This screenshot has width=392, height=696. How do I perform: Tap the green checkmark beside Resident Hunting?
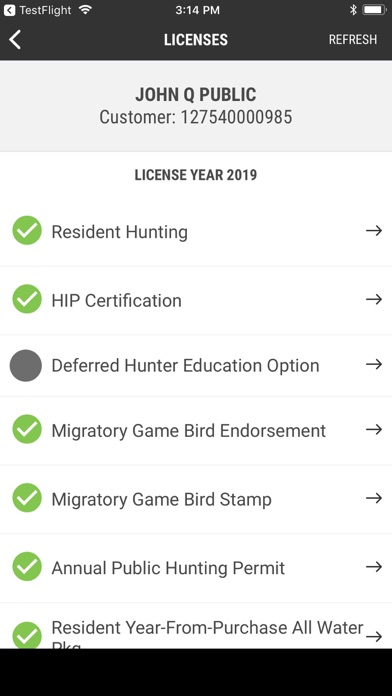27,230
